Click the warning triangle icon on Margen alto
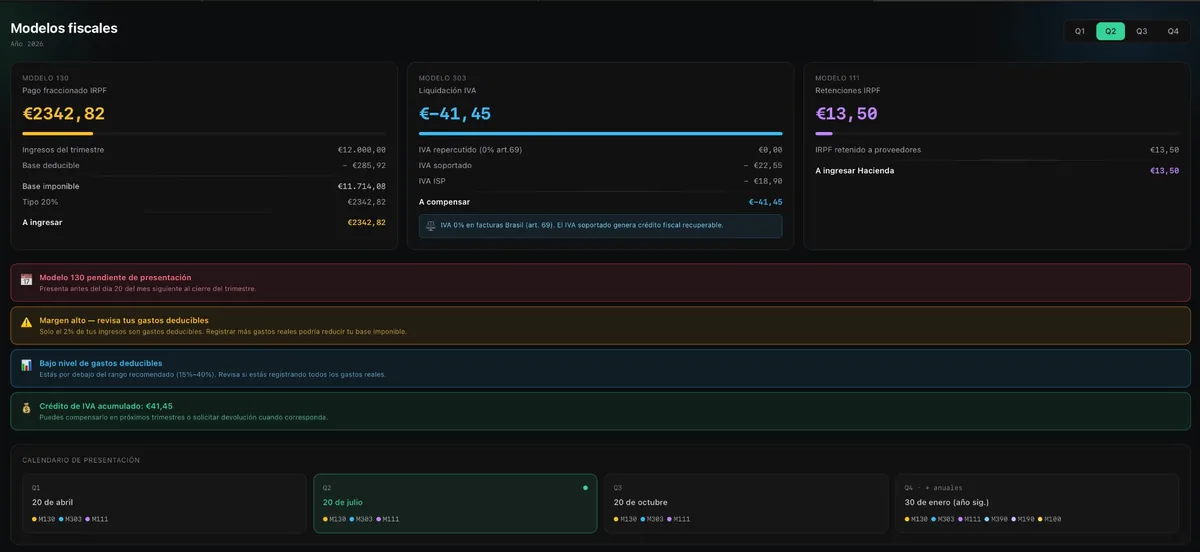 click(26, 322)
